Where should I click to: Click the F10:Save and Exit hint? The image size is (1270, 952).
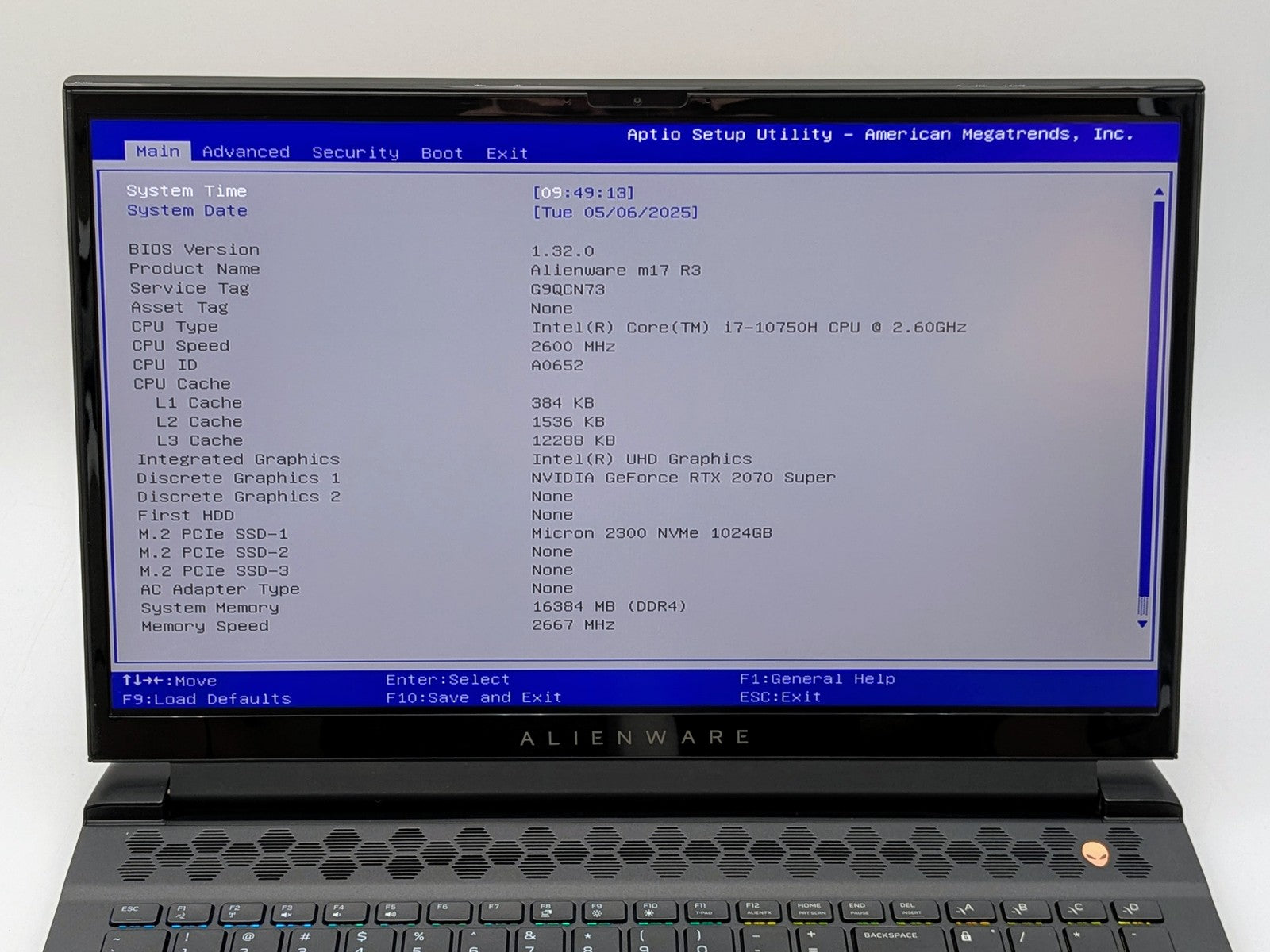point(474,697)
